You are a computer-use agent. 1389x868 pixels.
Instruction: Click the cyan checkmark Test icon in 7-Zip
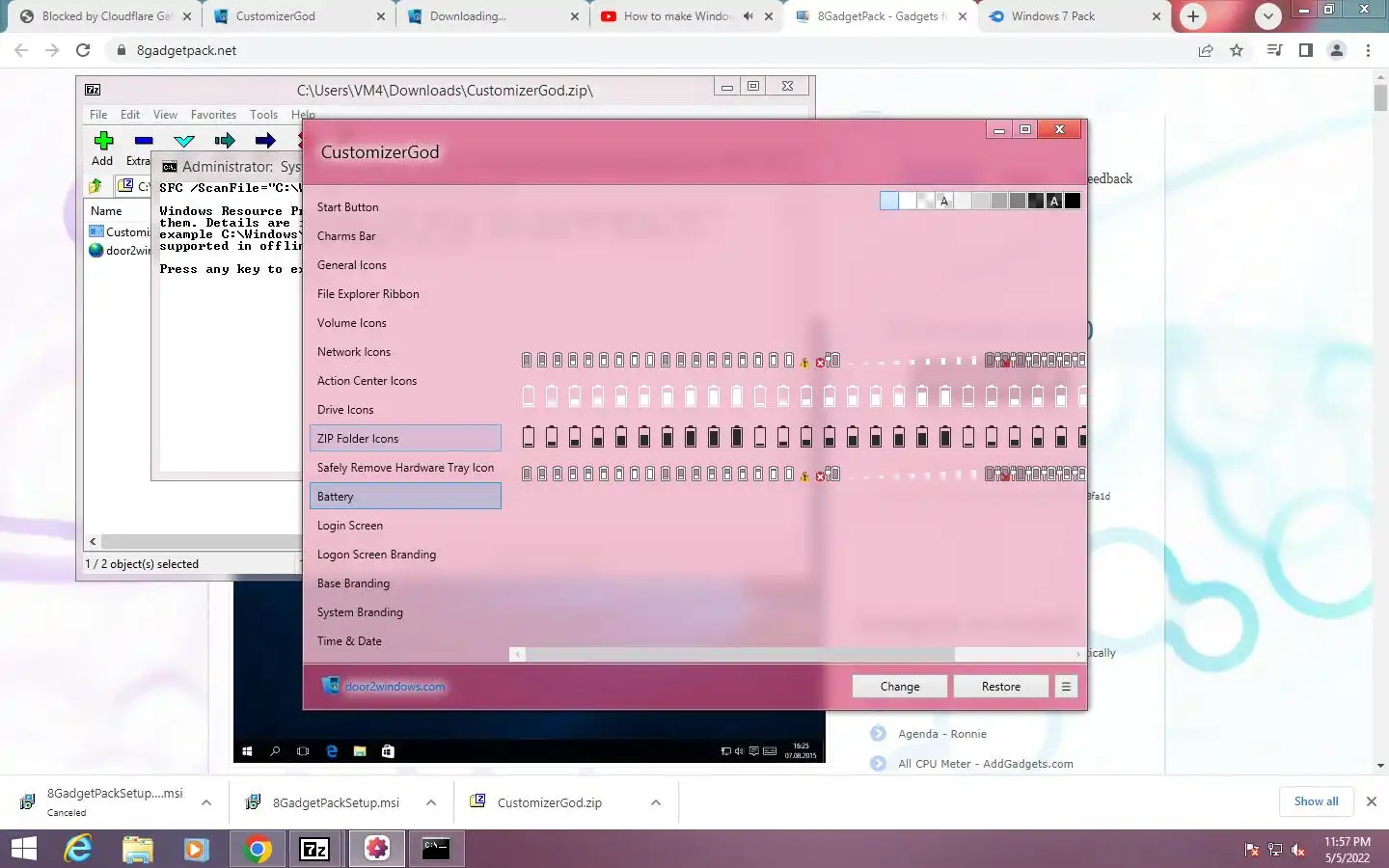[184, 141]
